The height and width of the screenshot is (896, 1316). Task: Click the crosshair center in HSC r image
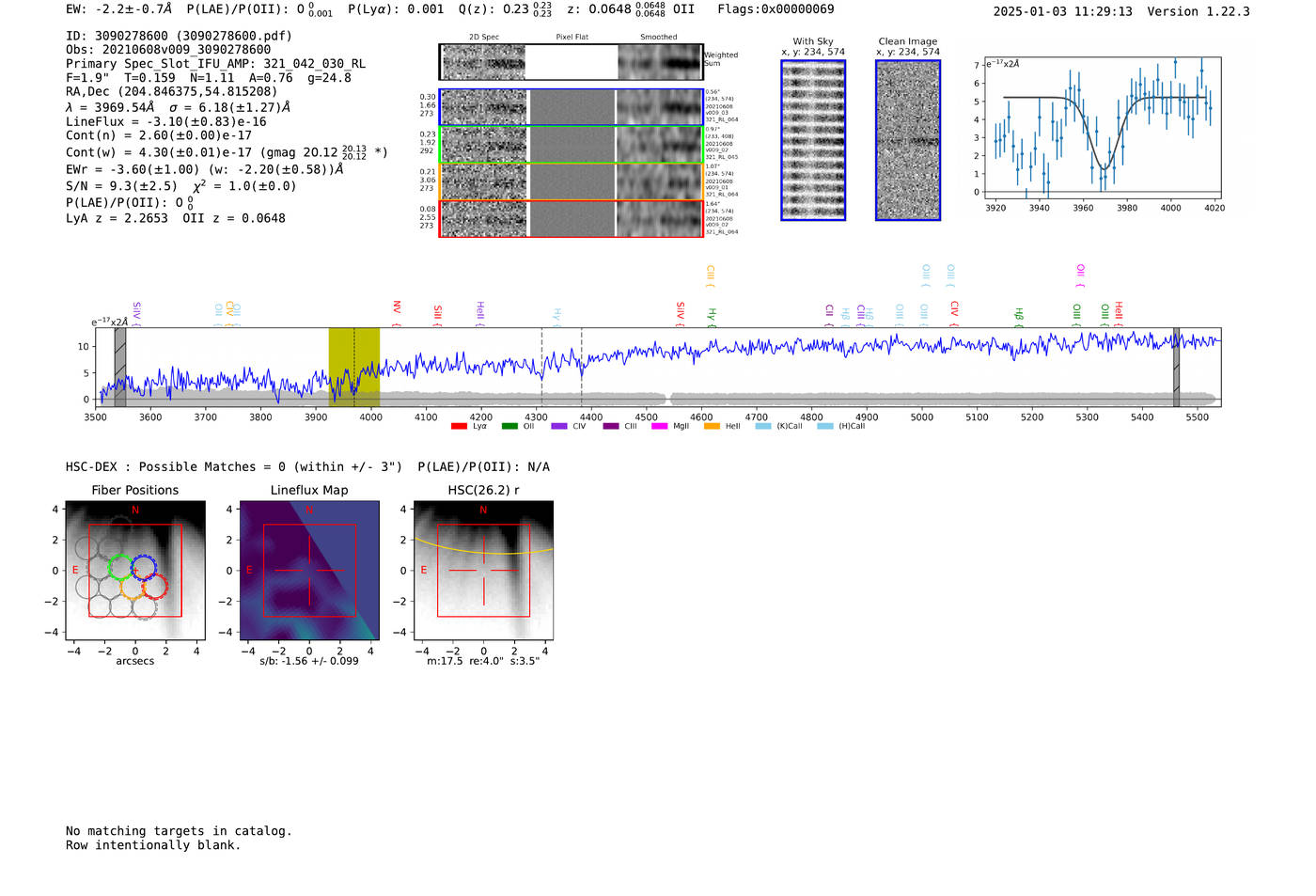(483, 571)
